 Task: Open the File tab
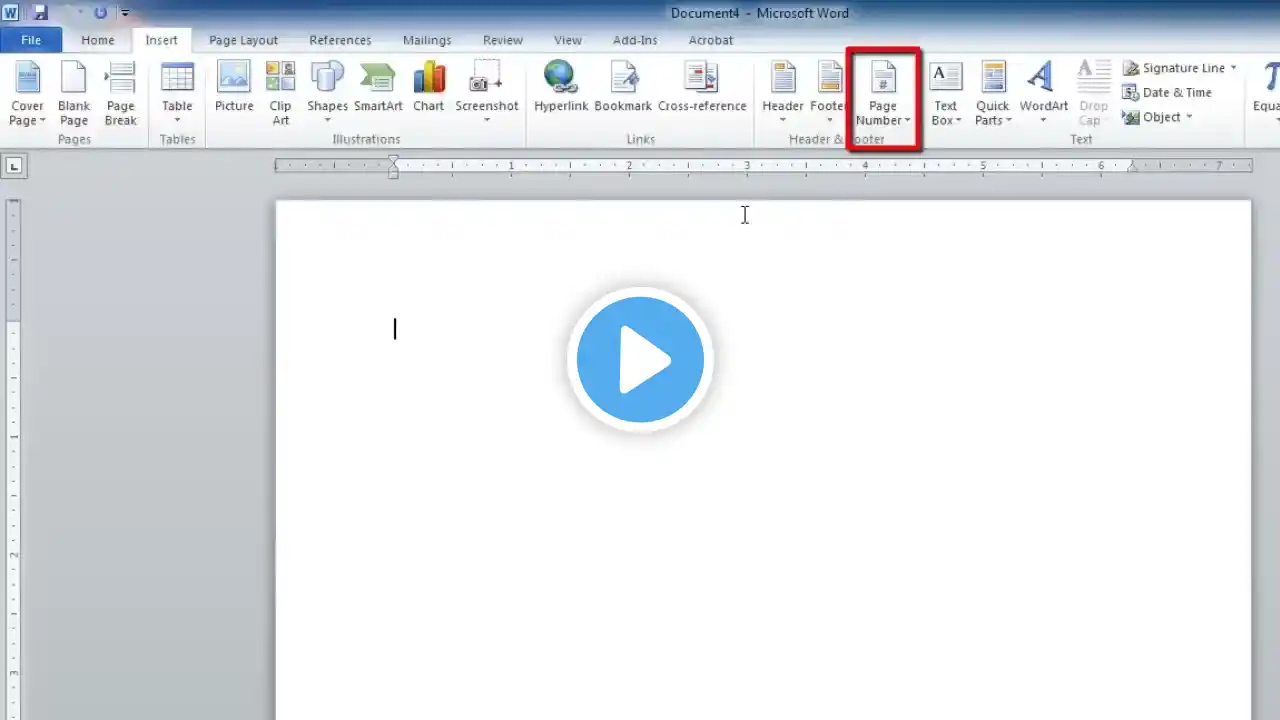pyautogui.click(x=31, y=40)
